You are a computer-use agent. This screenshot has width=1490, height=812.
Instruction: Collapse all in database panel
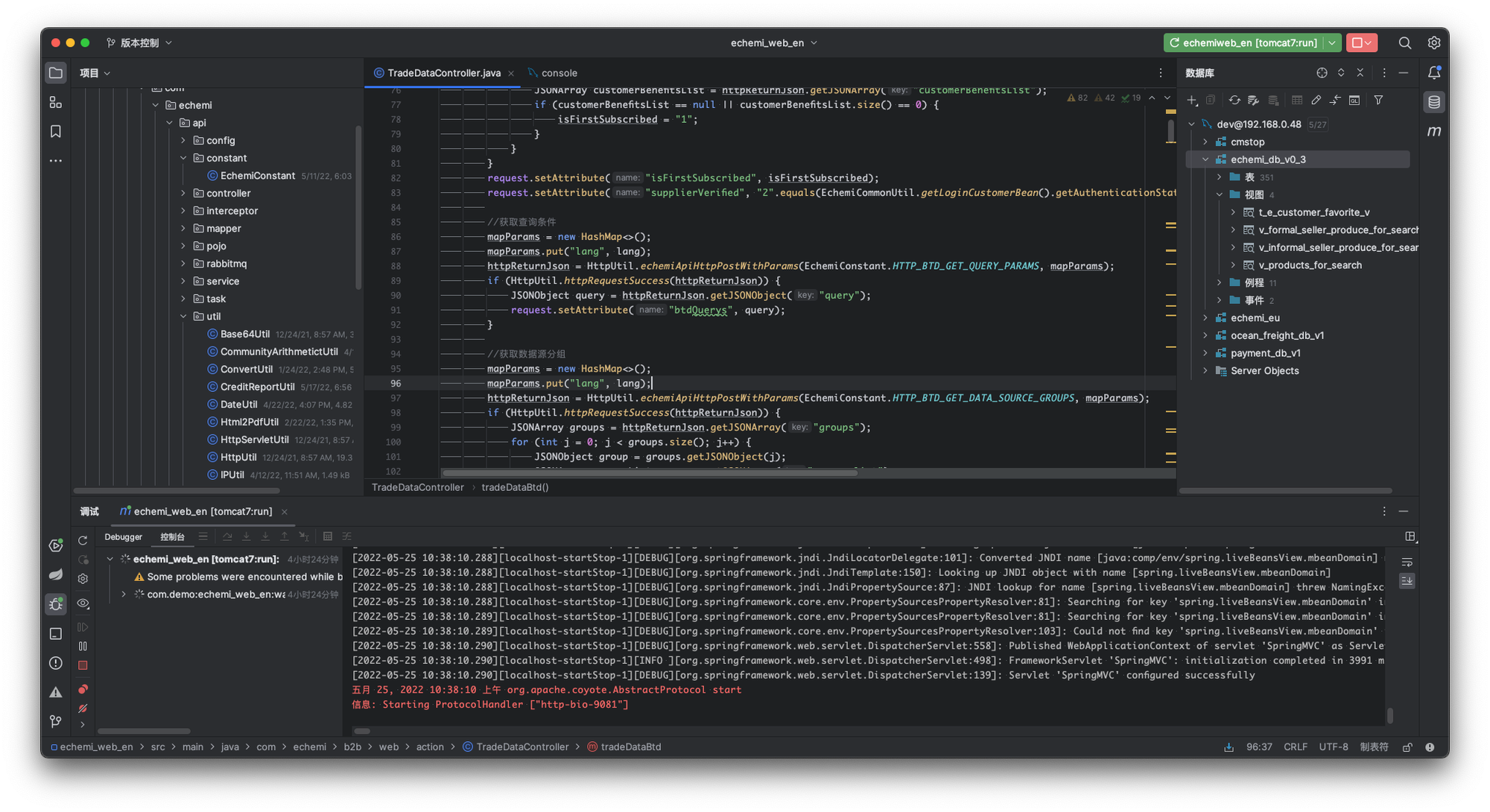pos(1360,73)
